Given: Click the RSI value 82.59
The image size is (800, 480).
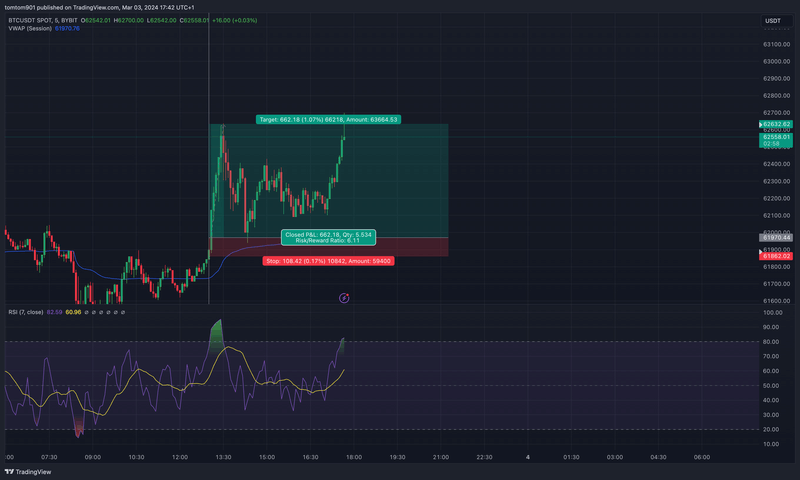Looking at the screenshot, I should pyautogui.click(x=54, y=312).
